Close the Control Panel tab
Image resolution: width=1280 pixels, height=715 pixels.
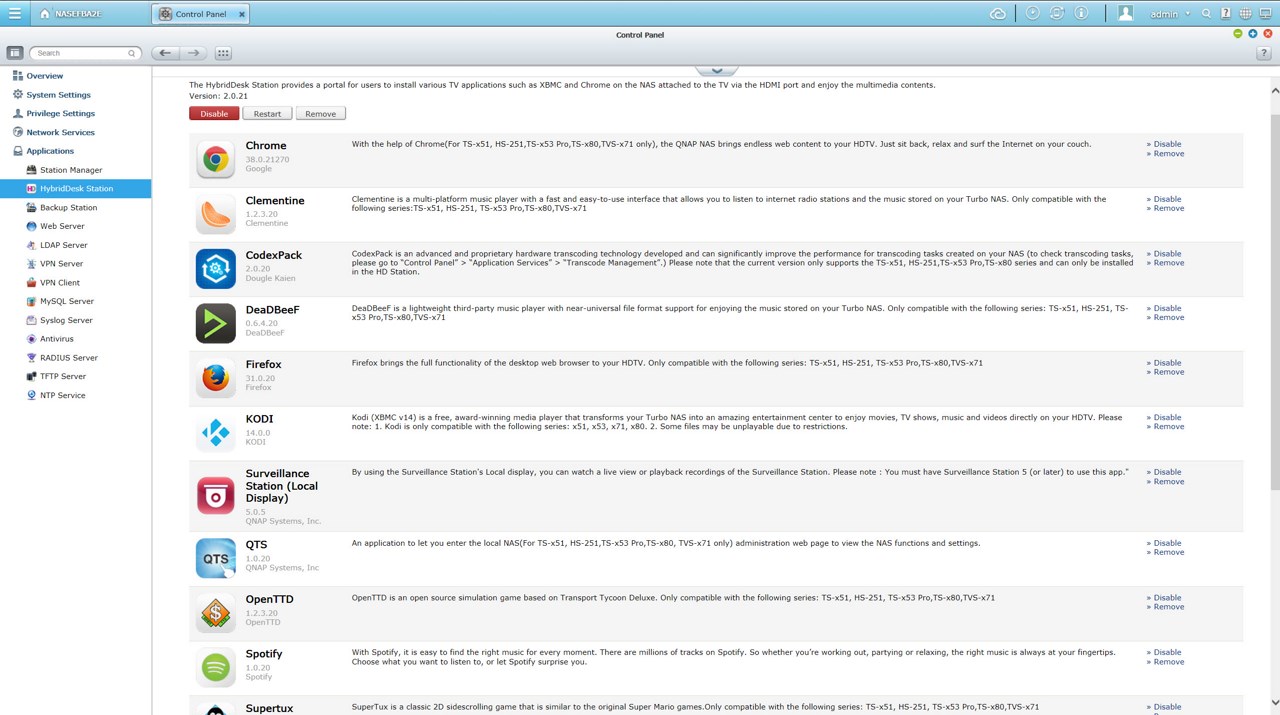242,14
